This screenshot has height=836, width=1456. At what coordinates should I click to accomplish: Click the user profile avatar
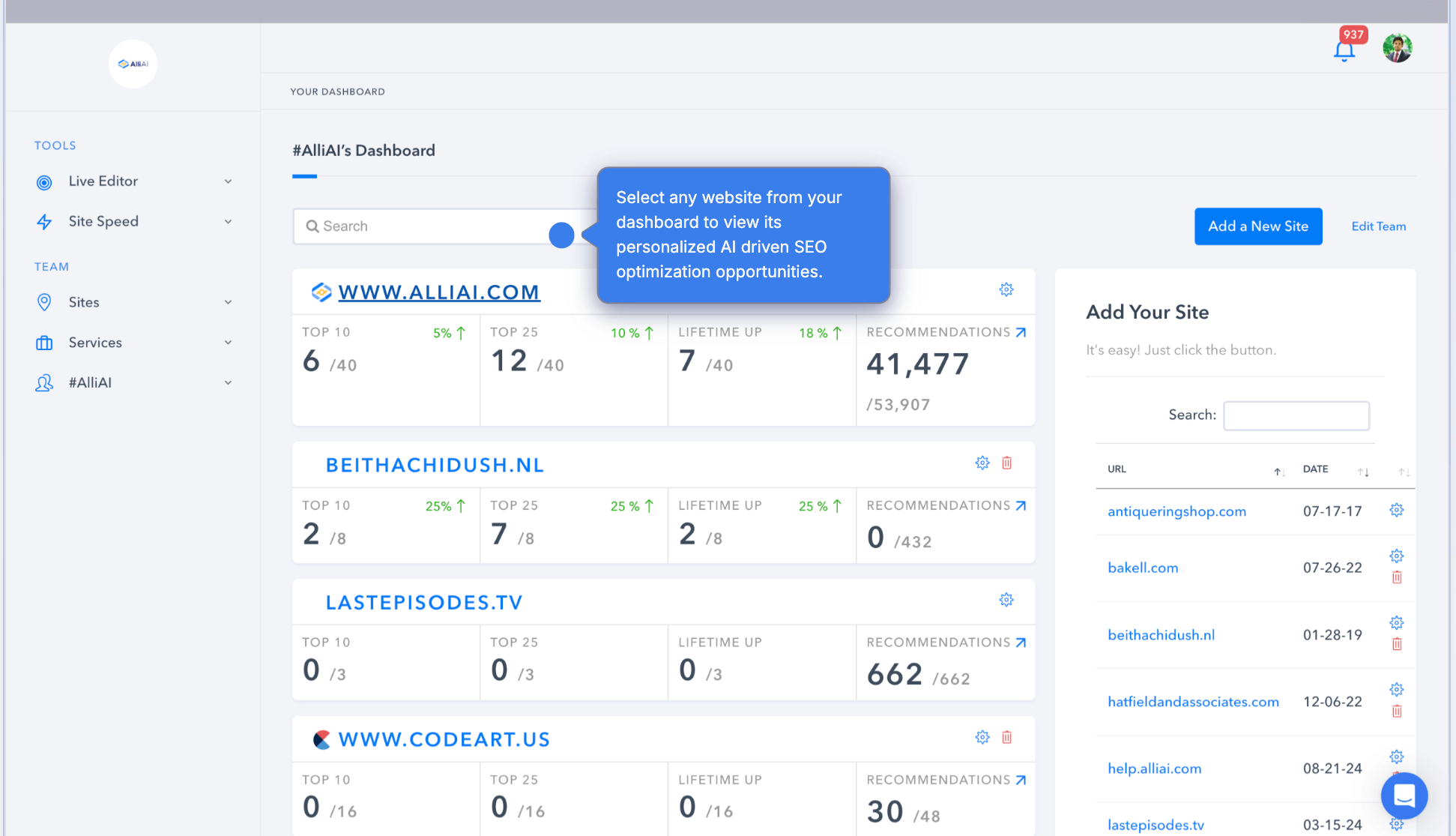1397,49
